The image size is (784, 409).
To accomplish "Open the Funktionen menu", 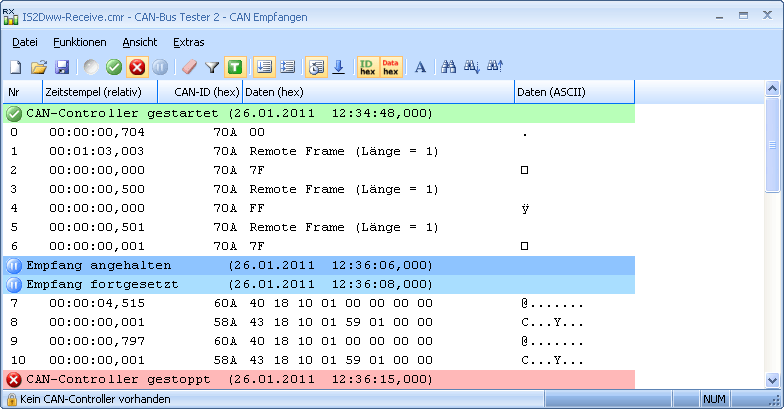I will [x=80, y=42].
